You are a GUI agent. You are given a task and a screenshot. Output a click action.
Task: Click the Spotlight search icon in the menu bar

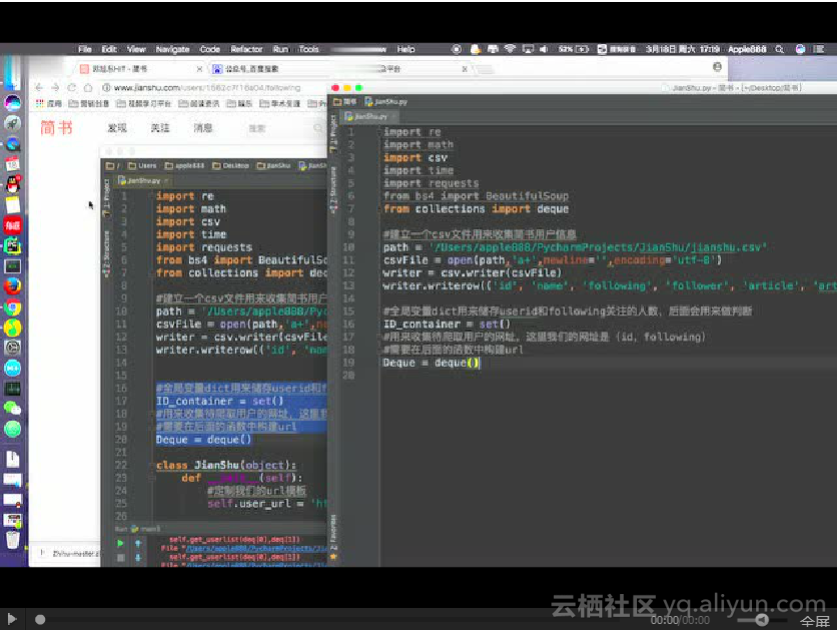(780, 49)
